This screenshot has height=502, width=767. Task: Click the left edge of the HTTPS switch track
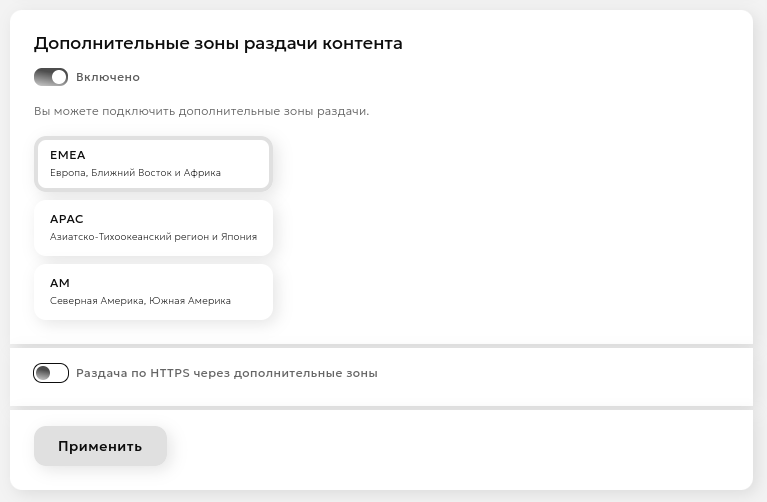pos(37,373)
